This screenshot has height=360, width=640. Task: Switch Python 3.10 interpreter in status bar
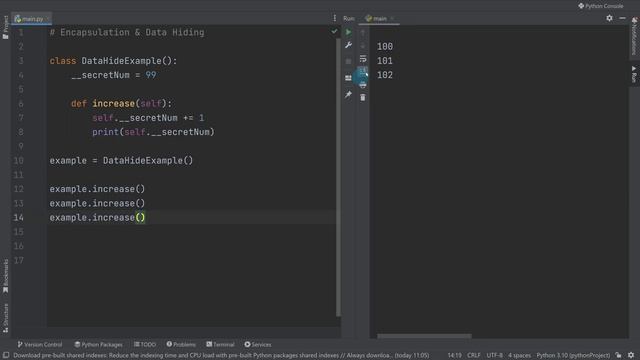tap(573, 356)
